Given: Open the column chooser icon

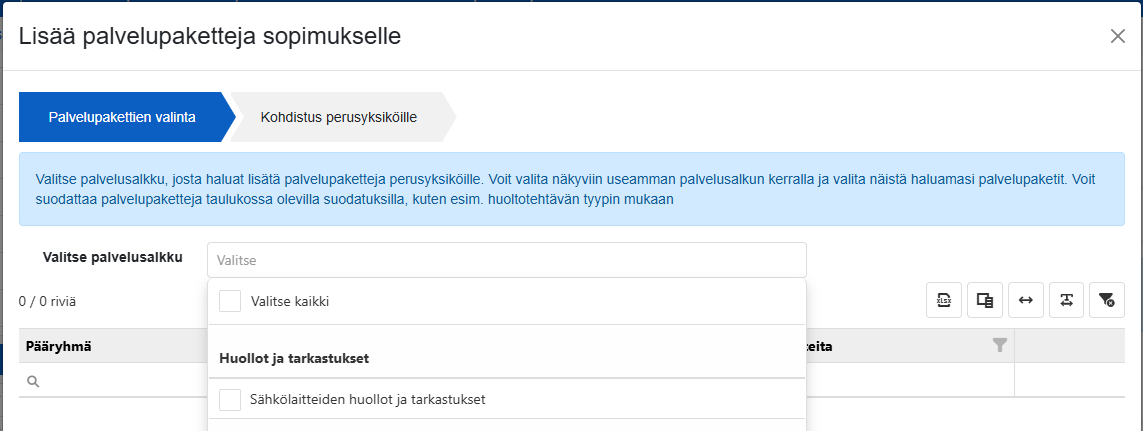Looking at the screenshot, I should pyautogui.click(x=985, y=300).
